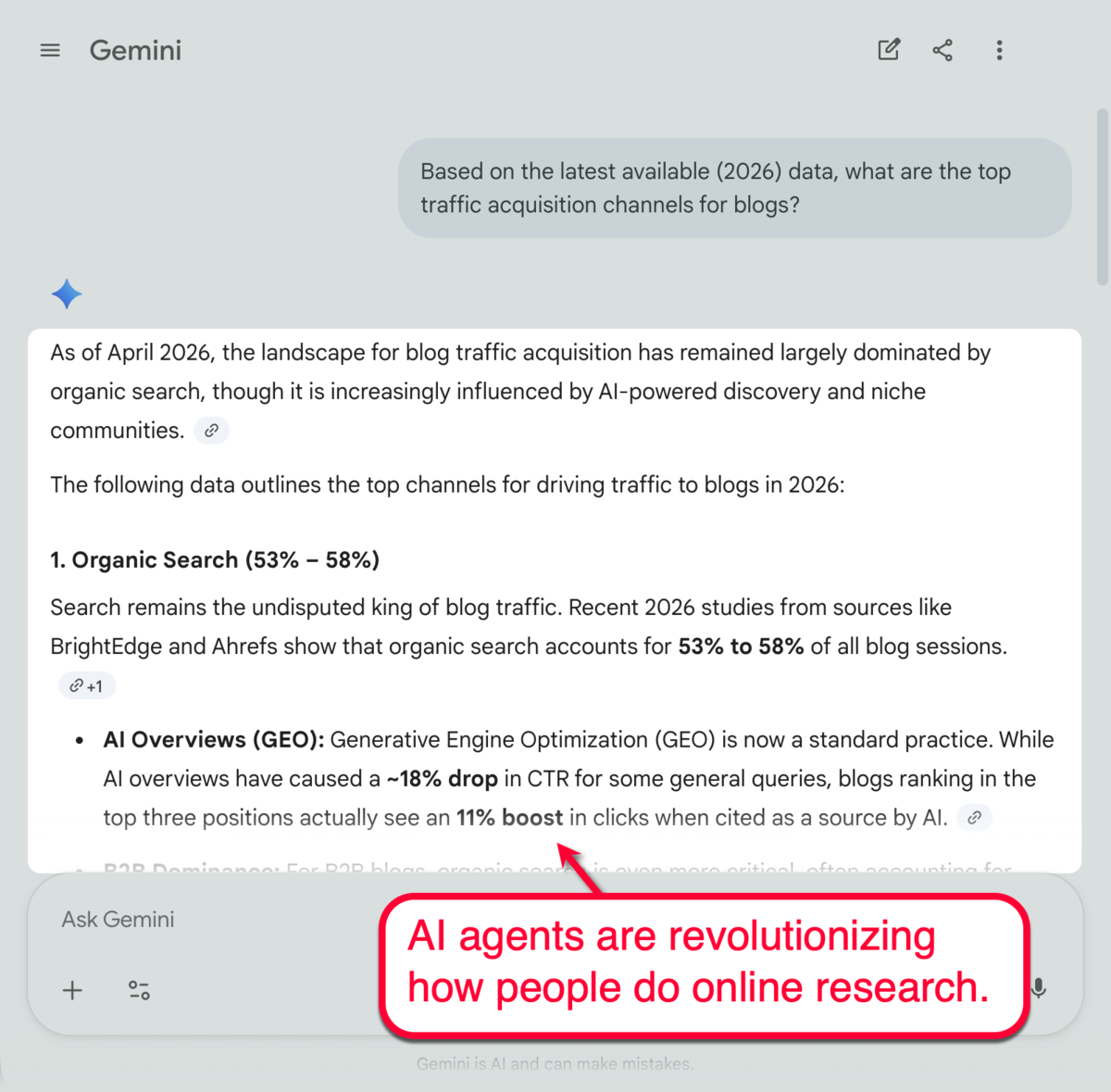Activate the microphone voice input
Image resolution: width=1111 pixels, height=1092 pixels.
pyautogui.click(x=1039, y=988)
